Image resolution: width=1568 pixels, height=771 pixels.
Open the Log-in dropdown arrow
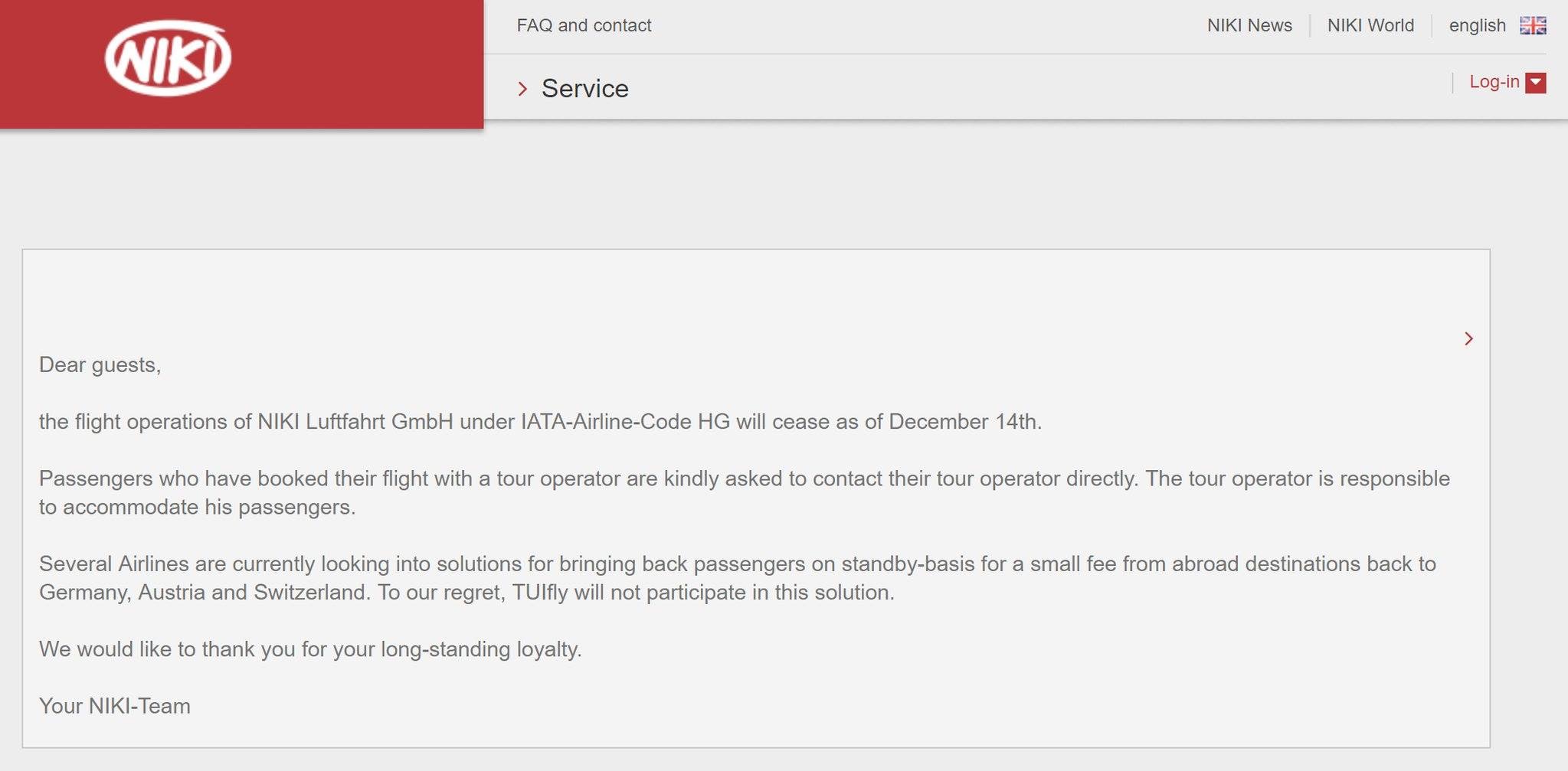(1535, 83)
